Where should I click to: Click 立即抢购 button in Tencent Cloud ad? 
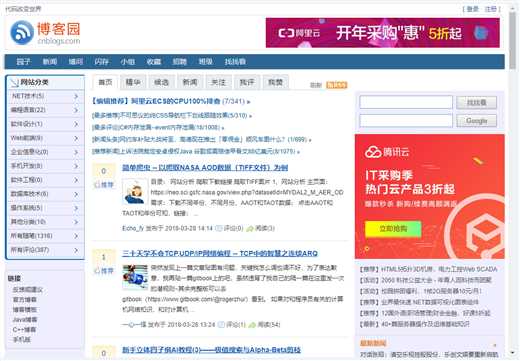(393, 229)
